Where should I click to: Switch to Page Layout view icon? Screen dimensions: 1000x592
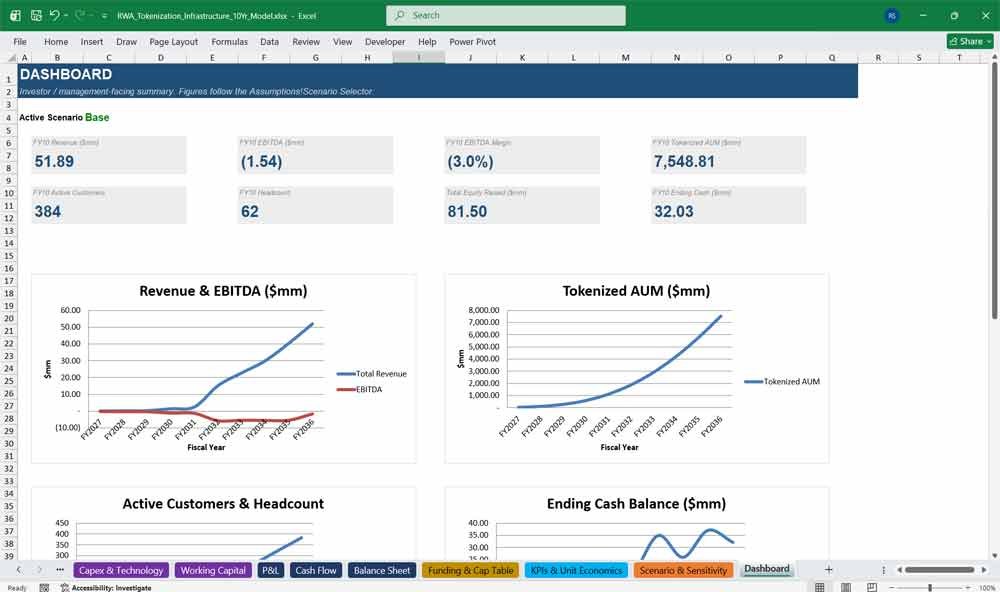point(846,587)
